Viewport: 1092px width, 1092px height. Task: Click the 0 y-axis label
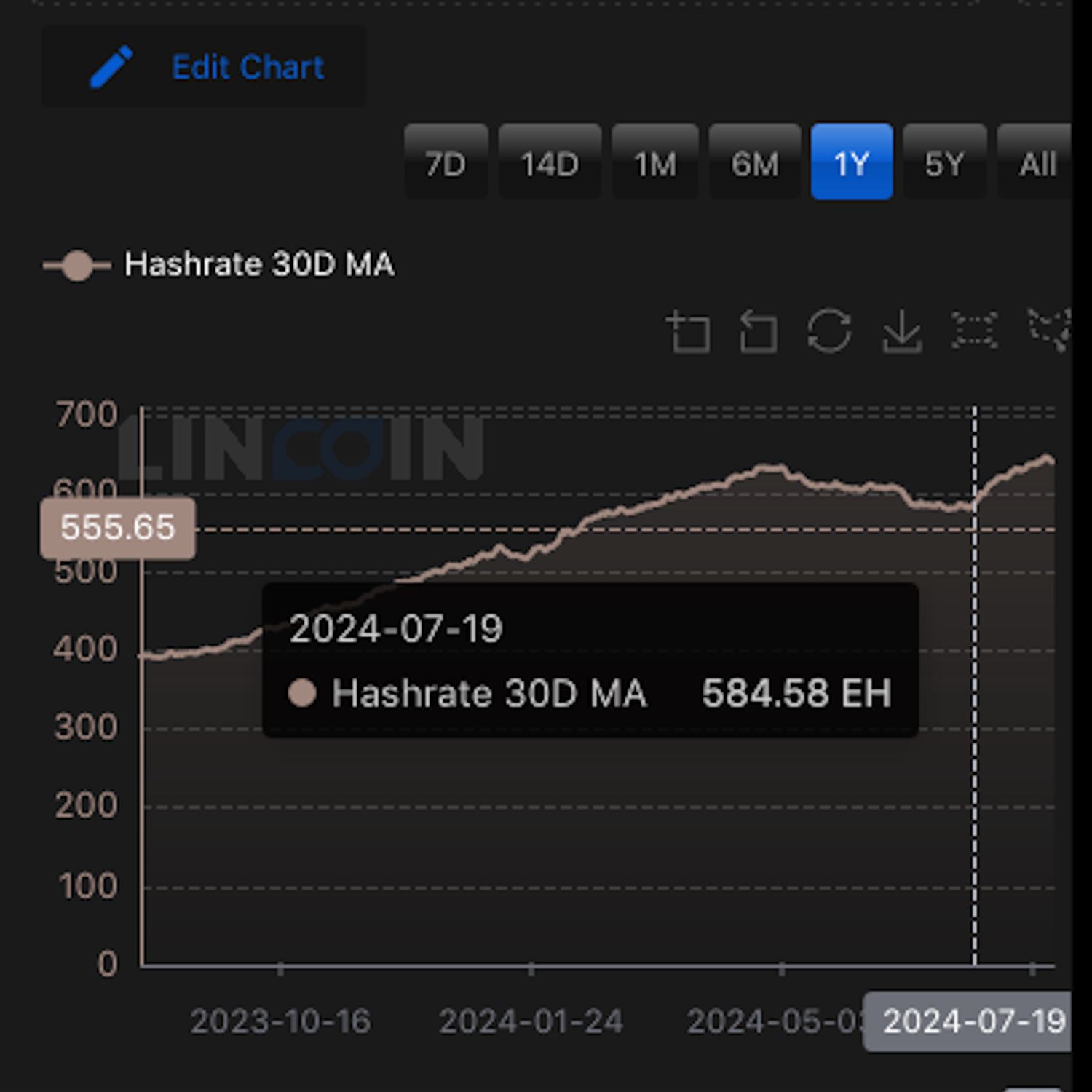pyautogui.click(x=107, y=964)
